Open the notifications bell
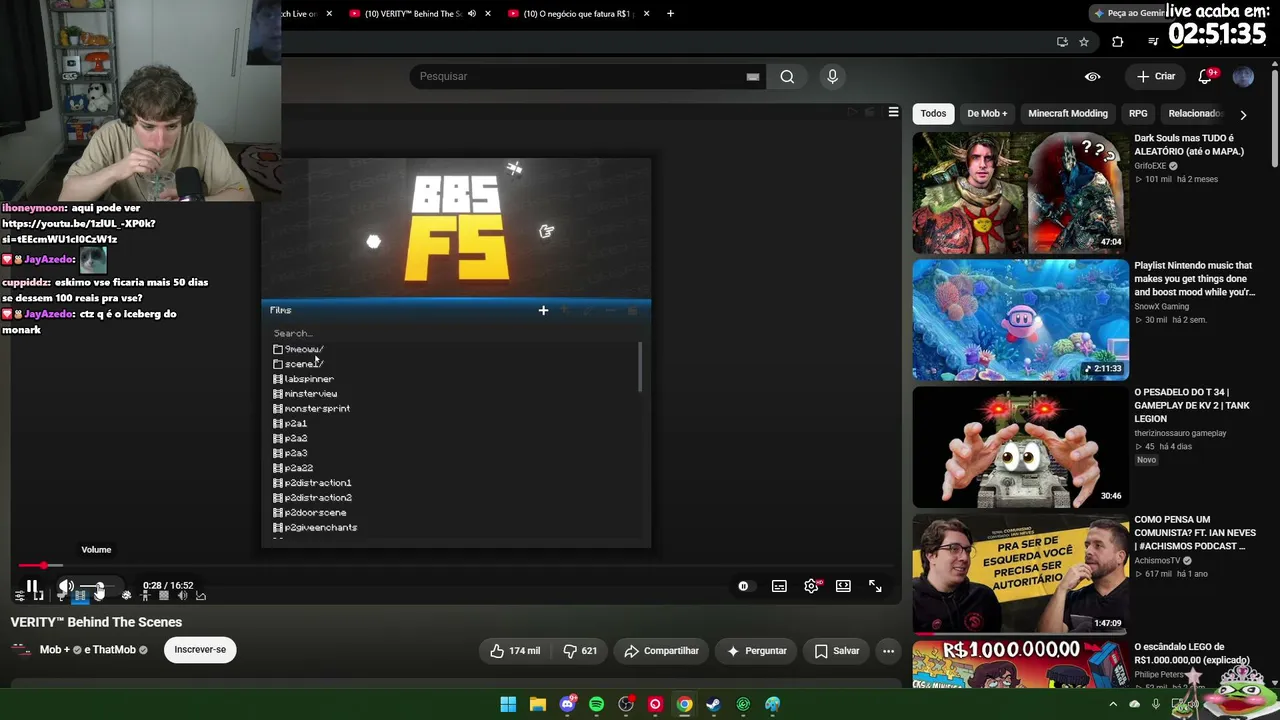Screen dimensions: 1280x720 click(x=1206, y=77)
